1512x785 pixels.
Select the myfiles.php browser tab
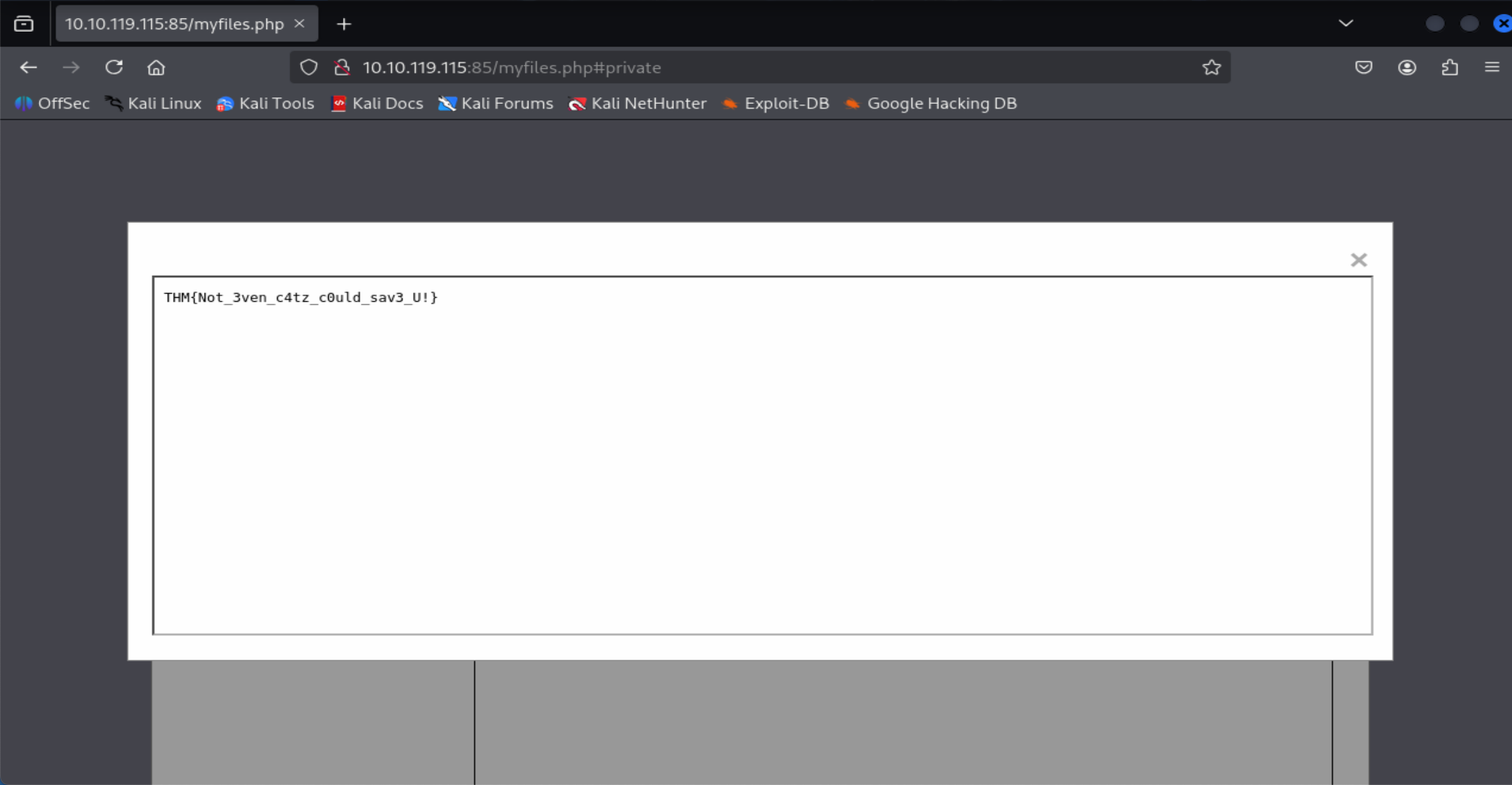coord(174,25)
